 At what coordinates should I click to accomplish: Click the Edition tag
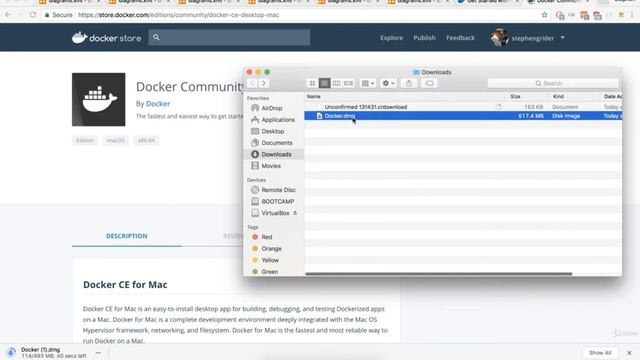point(85,140)
